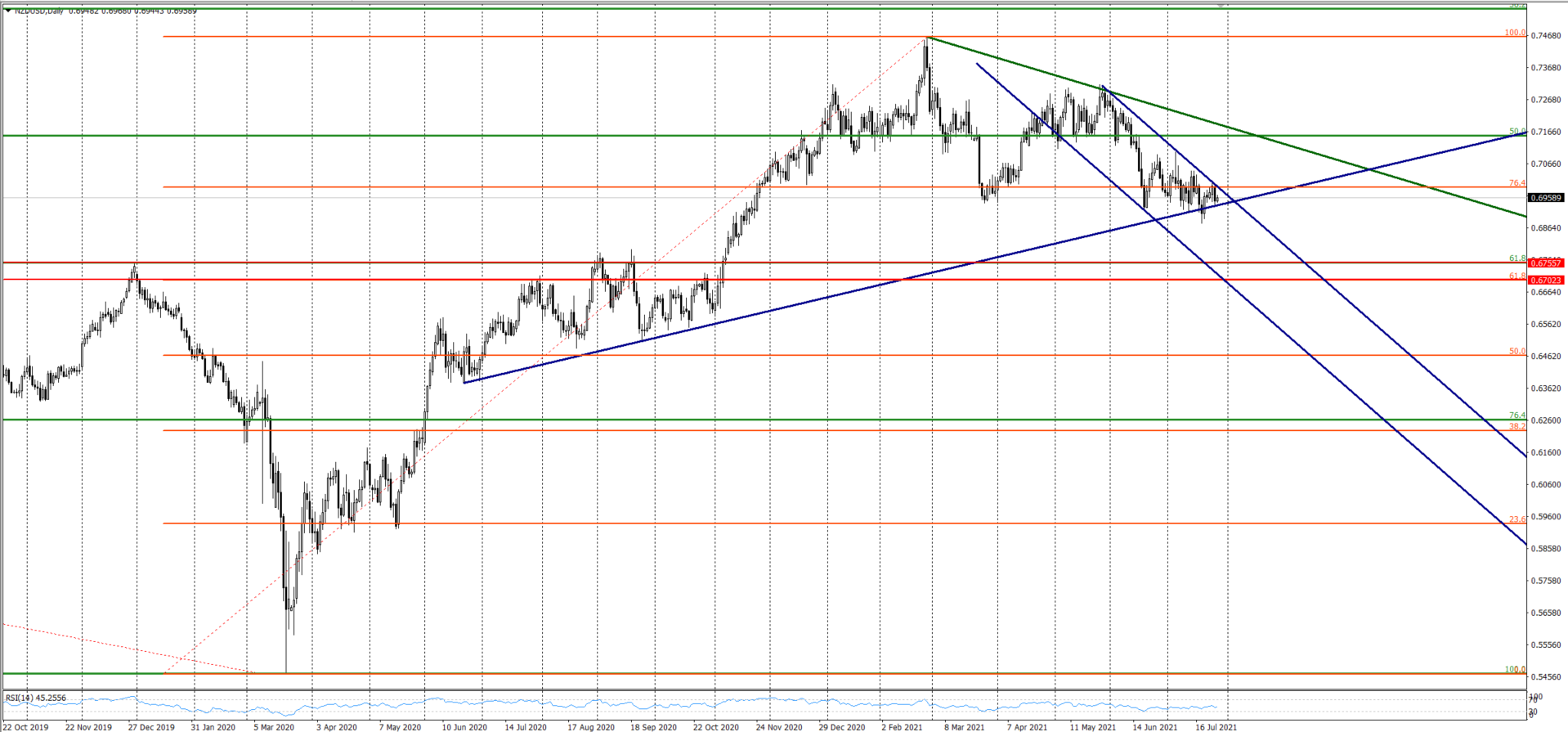Click the triangle before NZDUSD,Daily title
1568x732 pixels.
point(8,10)
